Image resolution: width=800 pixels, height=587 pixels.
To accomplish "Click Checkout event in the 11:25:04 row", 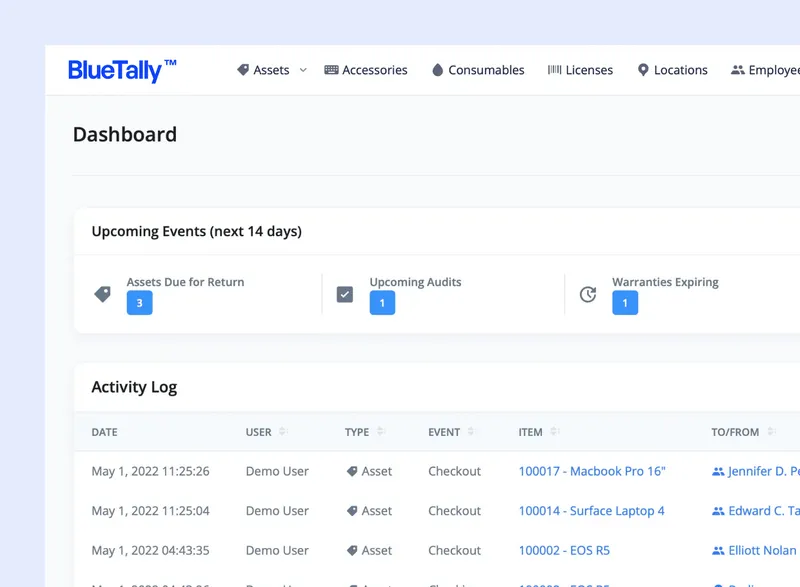I will [x=455, y=511].
